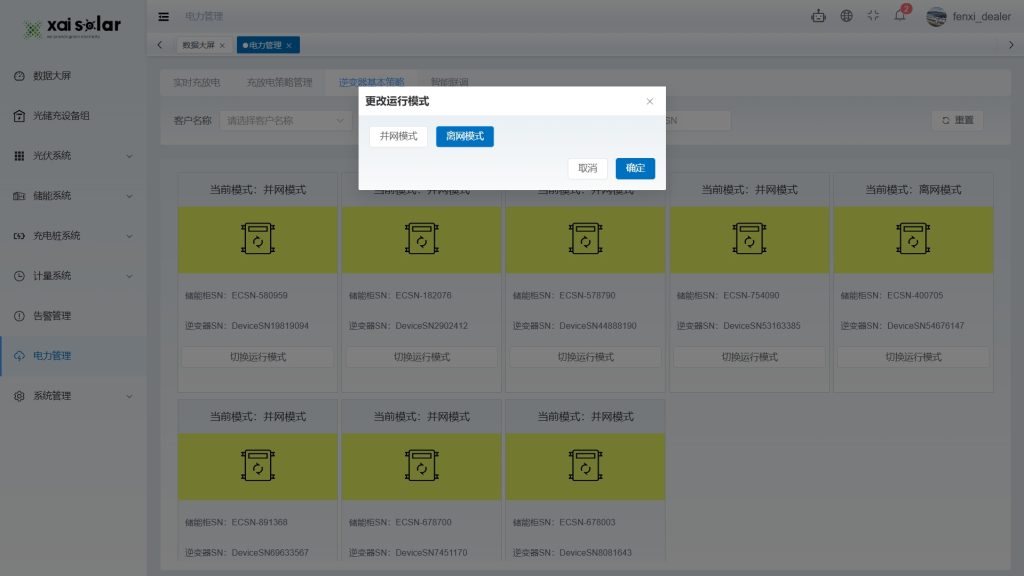Toggle fullscreen with the shrink icon

tap(873, 16)
